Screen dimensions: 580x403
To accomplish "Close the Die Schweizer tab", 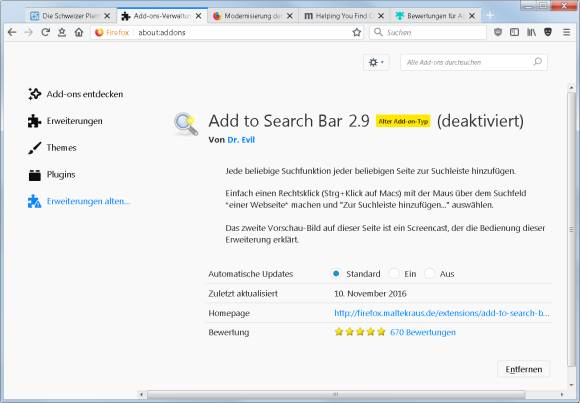I will point(107,16).
